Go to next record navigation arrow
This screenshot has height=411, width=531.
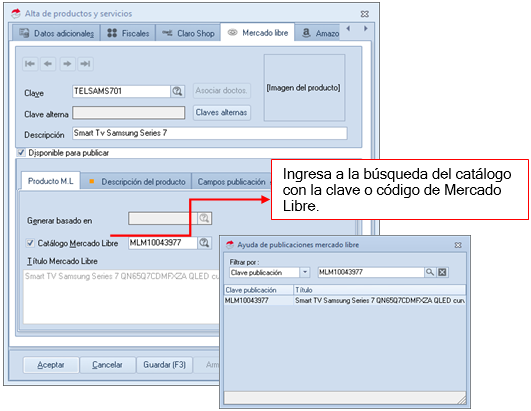click(x=67, y=64)
